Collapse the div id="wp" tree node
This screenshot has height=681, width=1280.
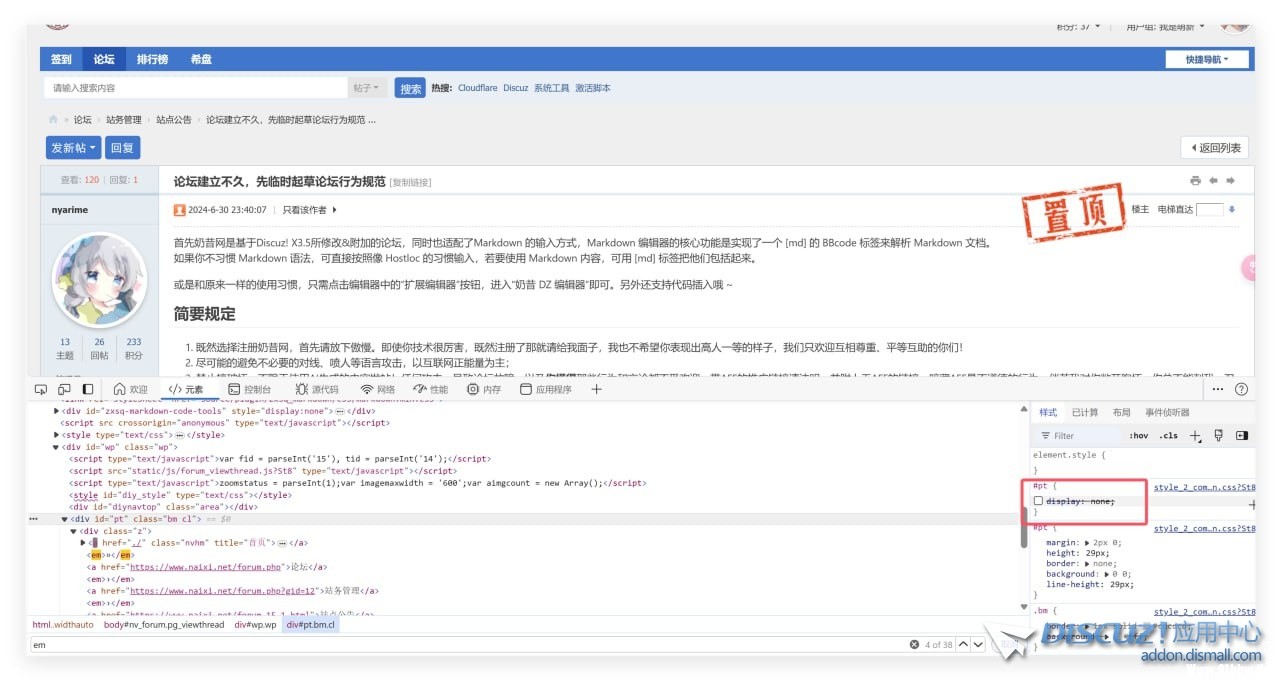(56, 448)
